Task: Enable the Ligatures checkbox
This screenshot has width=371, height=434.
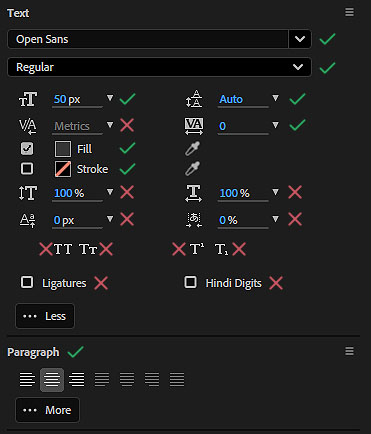Action: click(x=27, y=282)
